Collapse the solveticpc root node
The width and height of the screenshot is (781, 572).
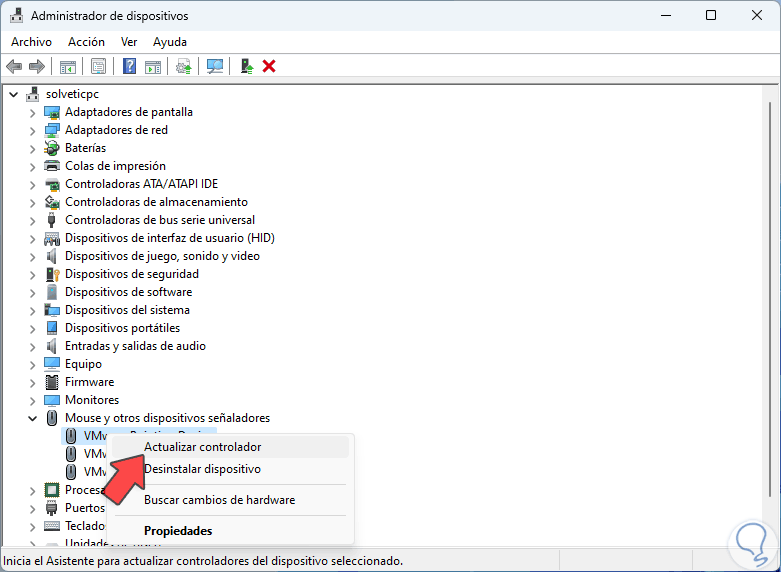tap(13, 94)
